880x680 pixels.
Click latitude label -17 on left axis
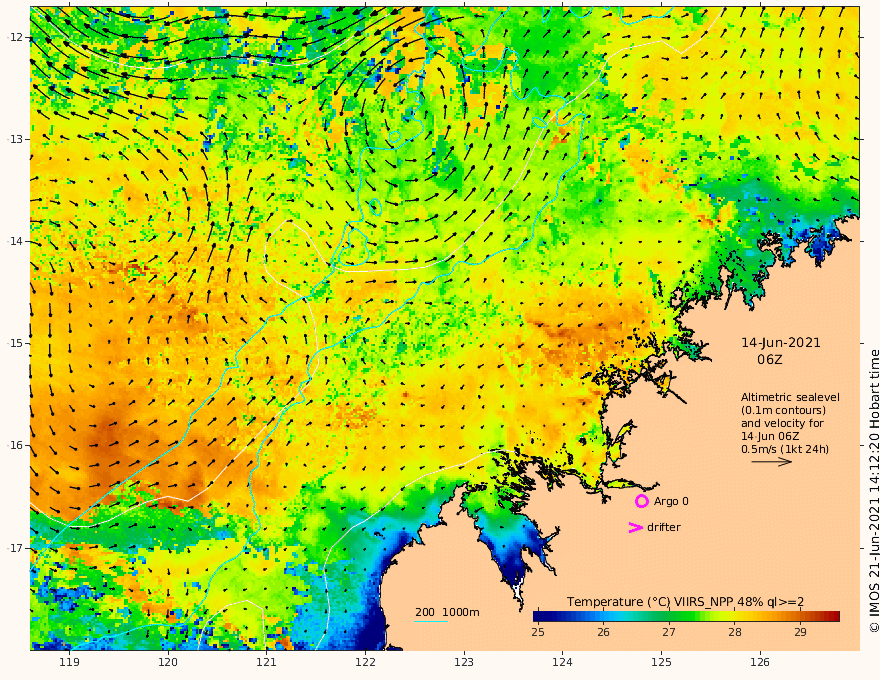[14, 548]
